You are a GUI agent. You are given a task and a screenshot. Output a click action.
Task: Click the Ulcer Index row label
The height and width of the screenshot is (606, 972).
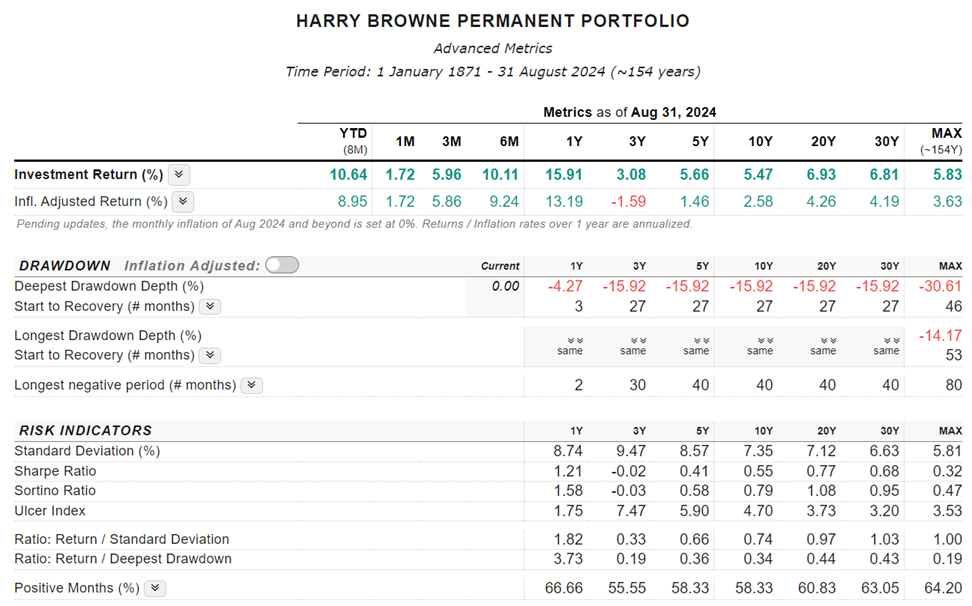pyautogui.click(x=50, y=511)
